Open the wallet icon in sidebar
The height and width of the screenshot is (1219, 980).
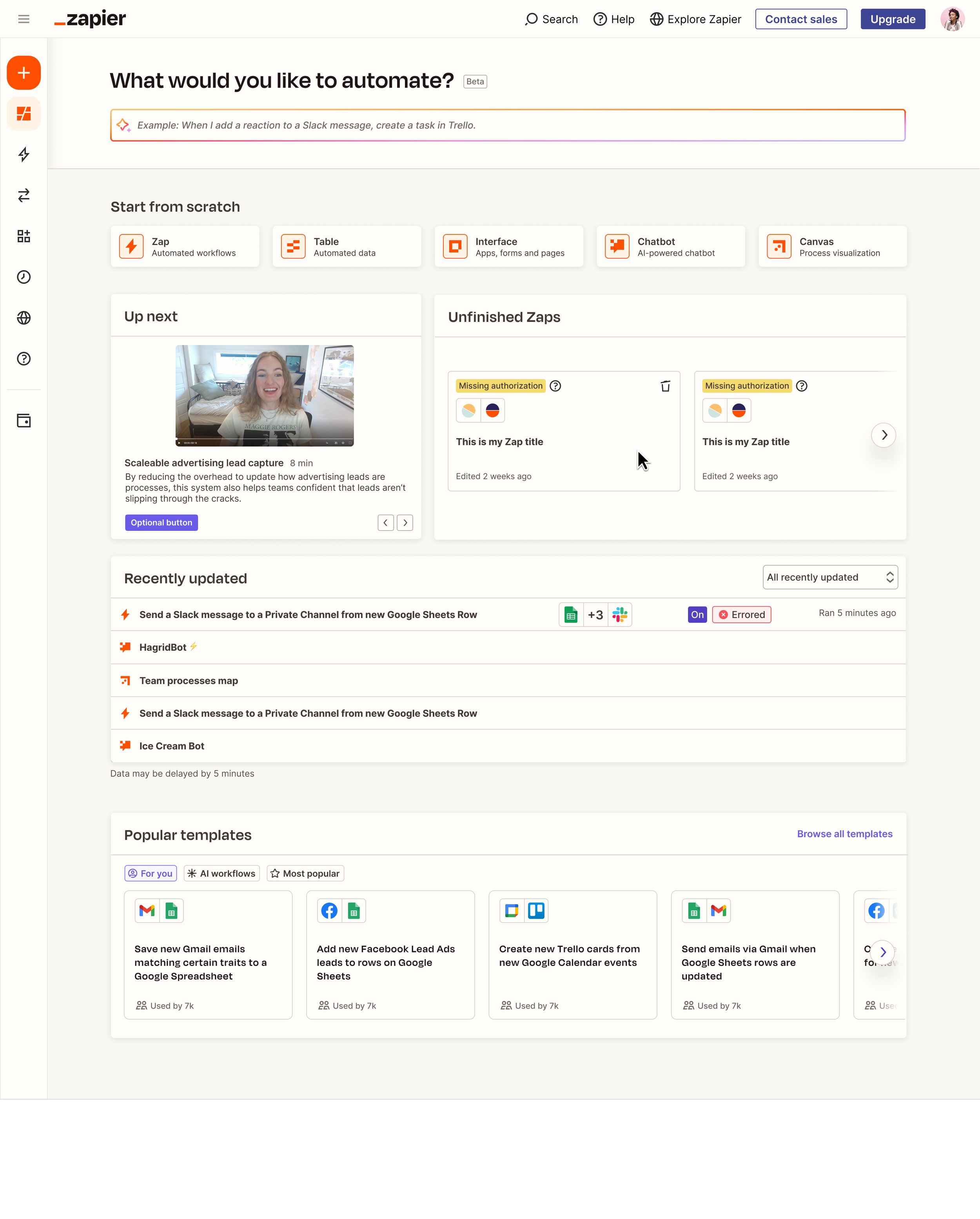[x=24, y=421]
